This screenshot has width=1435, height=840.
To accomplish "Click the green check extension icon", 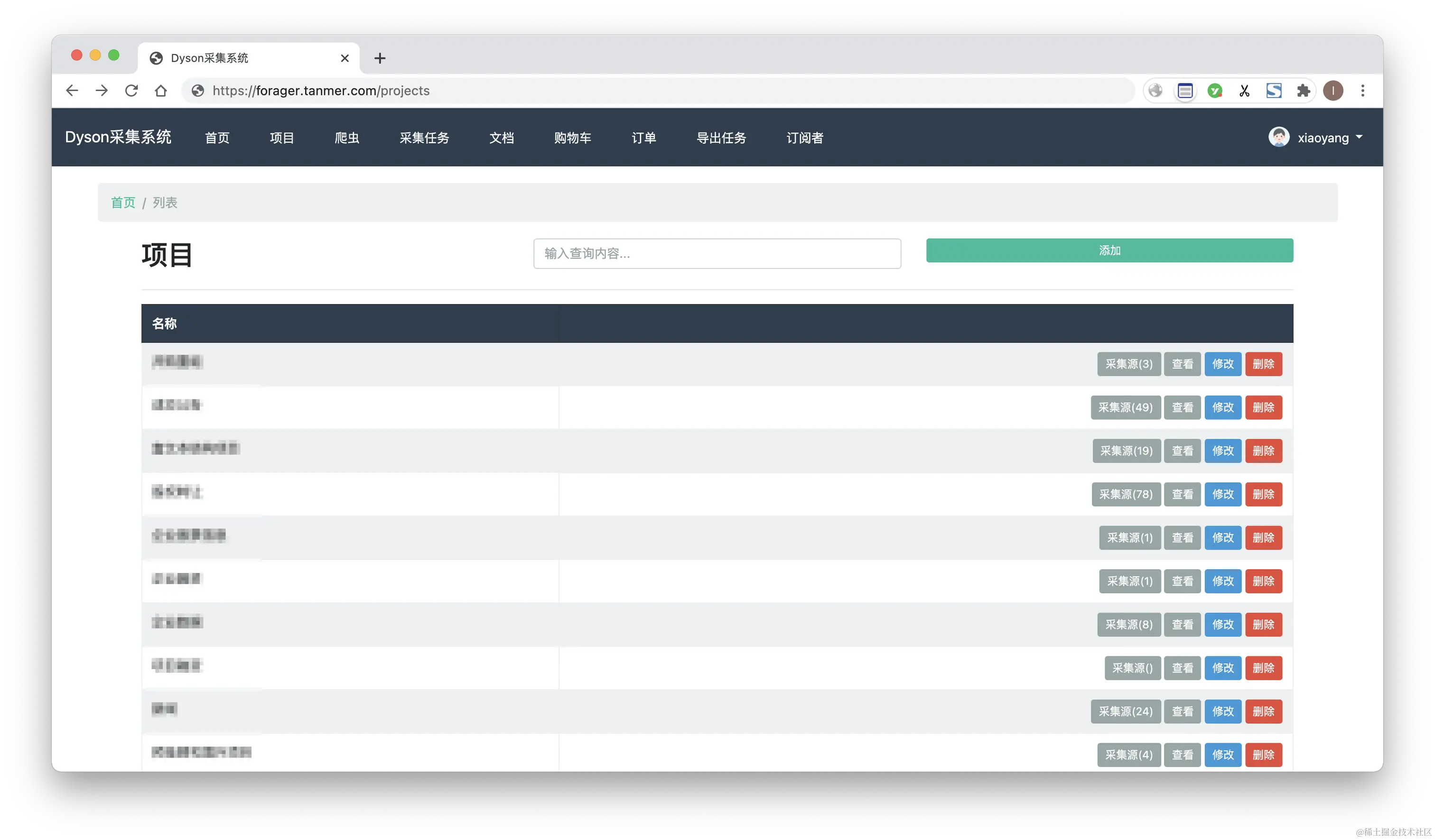I will (x=1215, y=91).
